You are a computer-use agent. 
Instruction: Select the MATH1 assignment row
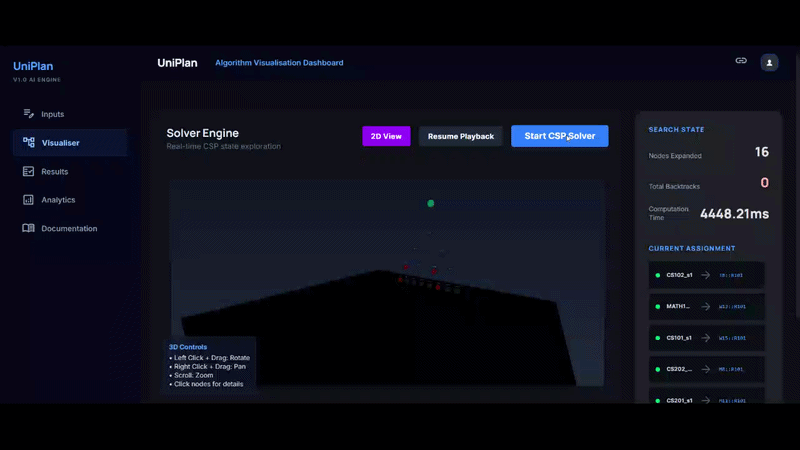707,307
